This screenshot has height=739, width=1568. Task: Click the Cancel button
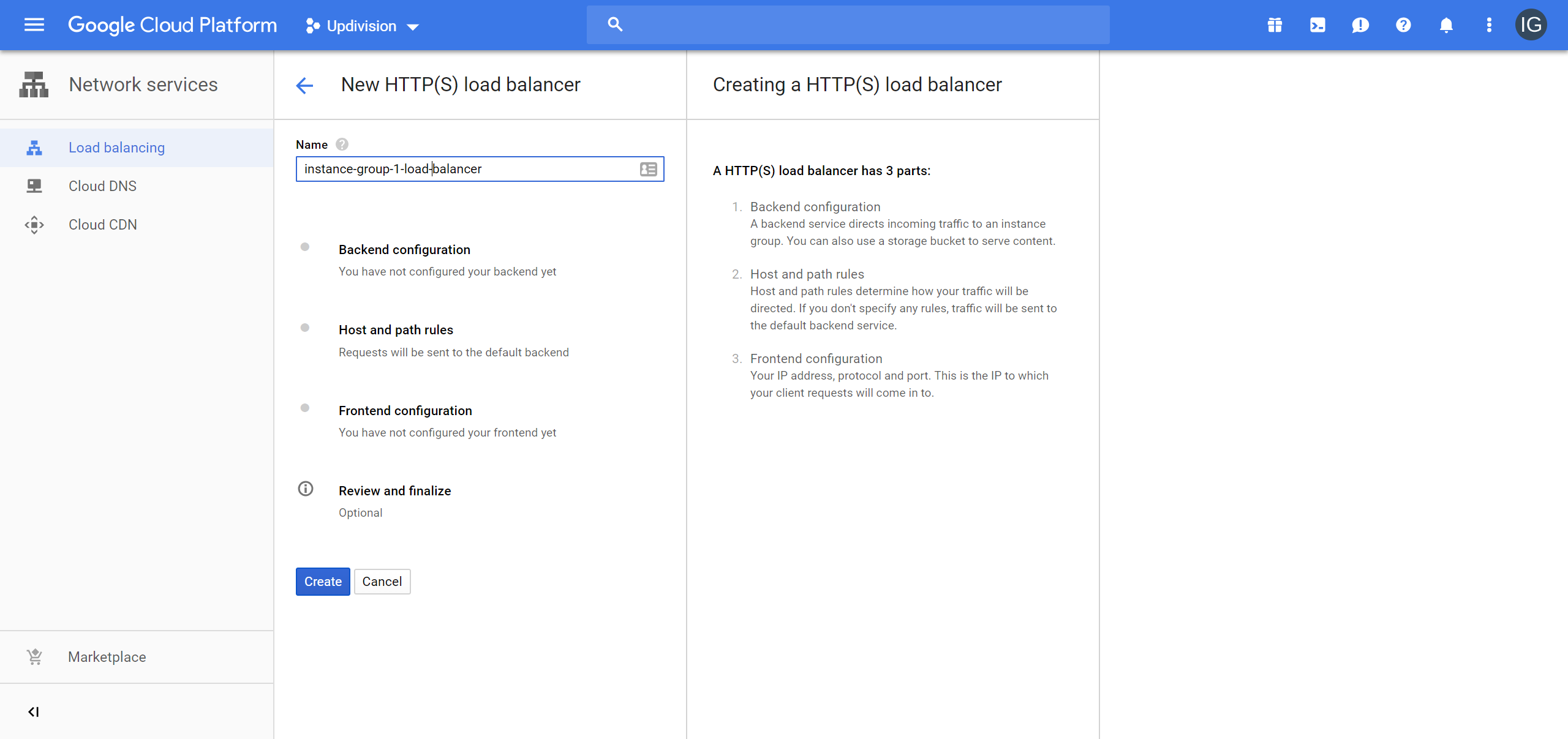(x=382, y=582)
